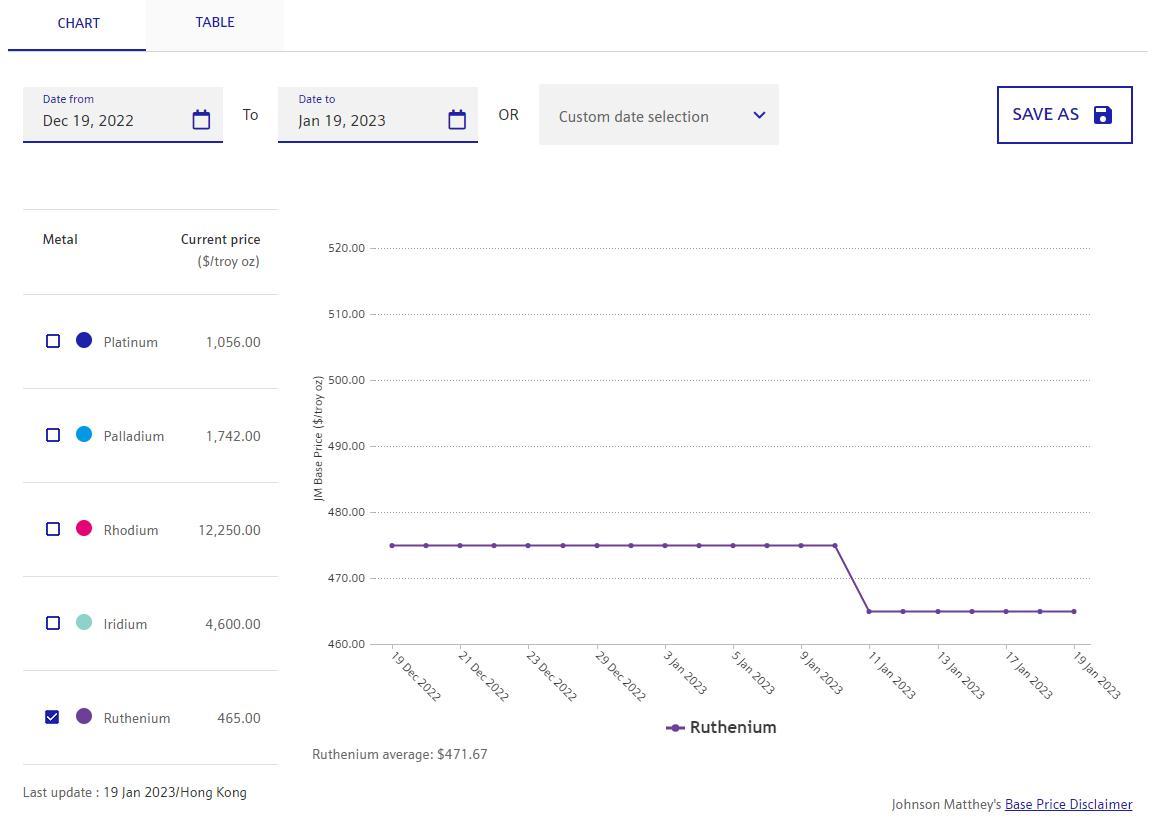Viewport: 1153px width, 829px height.
Task: Open the Date from calendar picker icon
Action: click(x=201, y=120)
